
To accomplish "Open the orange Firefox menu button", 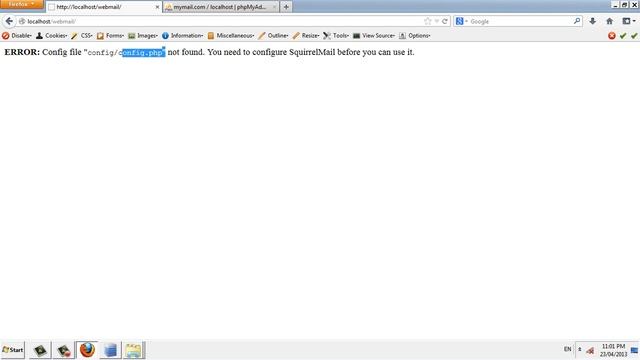I will (21, 4).
